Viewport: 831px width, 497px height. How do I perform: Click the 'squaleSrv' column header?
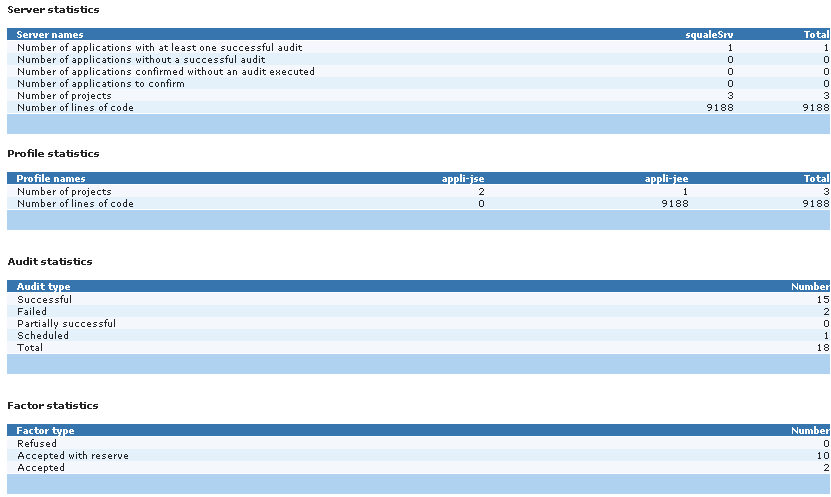click(709, 34)
